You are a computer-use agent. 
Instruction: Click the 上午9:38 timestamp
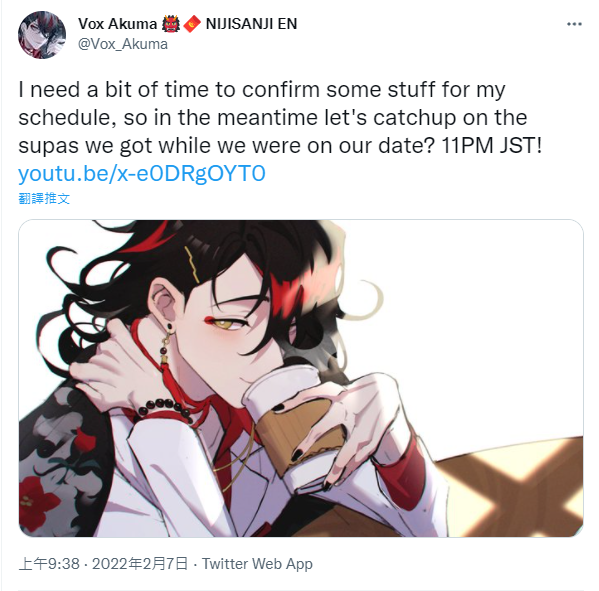(x=49, y=564)
